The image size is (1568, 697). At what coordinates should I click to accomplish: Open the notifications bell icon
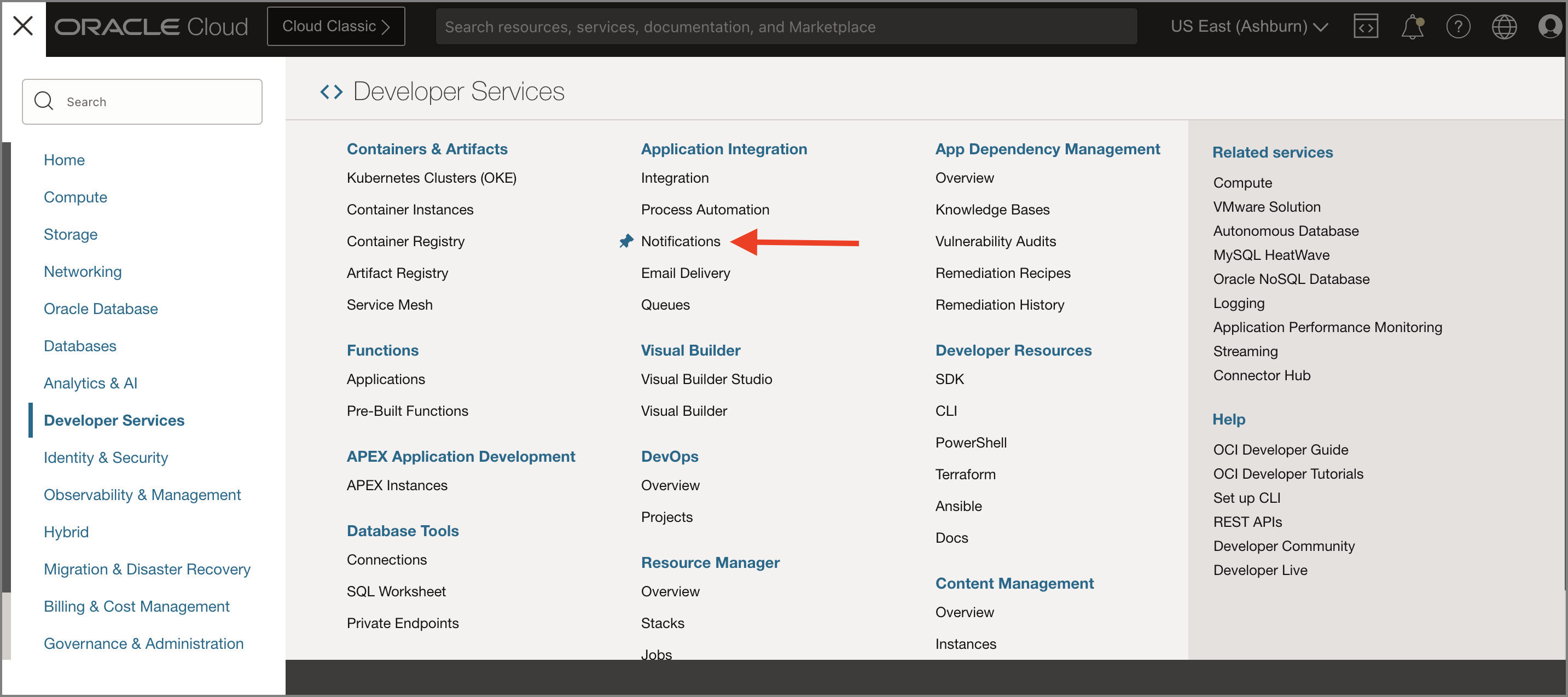tap(1412, 26)
